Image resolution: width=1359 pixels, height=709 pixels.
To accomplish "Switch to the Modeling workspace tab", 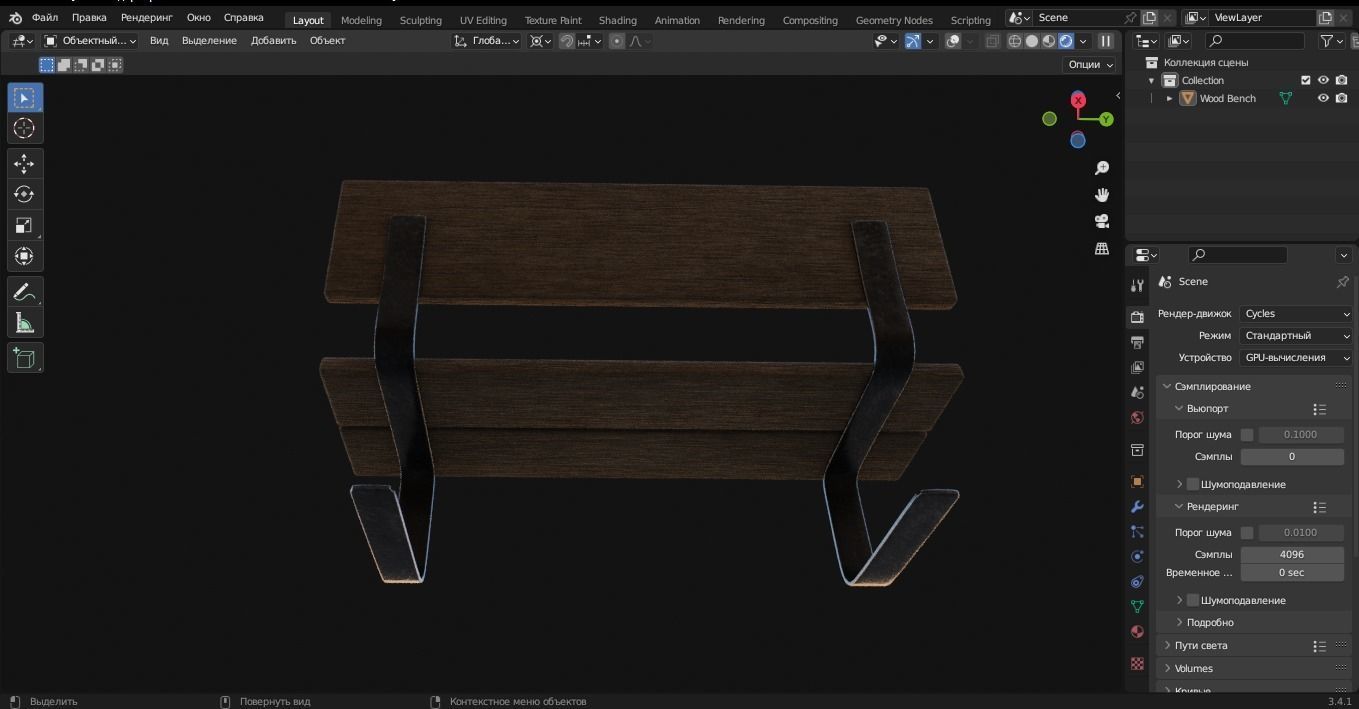I will 361,20.
